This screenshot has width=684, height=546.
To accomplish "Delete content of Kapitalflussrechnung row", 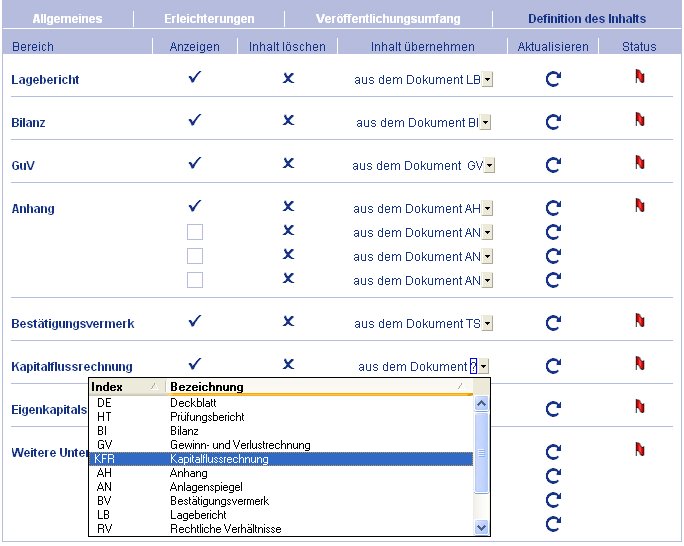I will click(288, 364).
